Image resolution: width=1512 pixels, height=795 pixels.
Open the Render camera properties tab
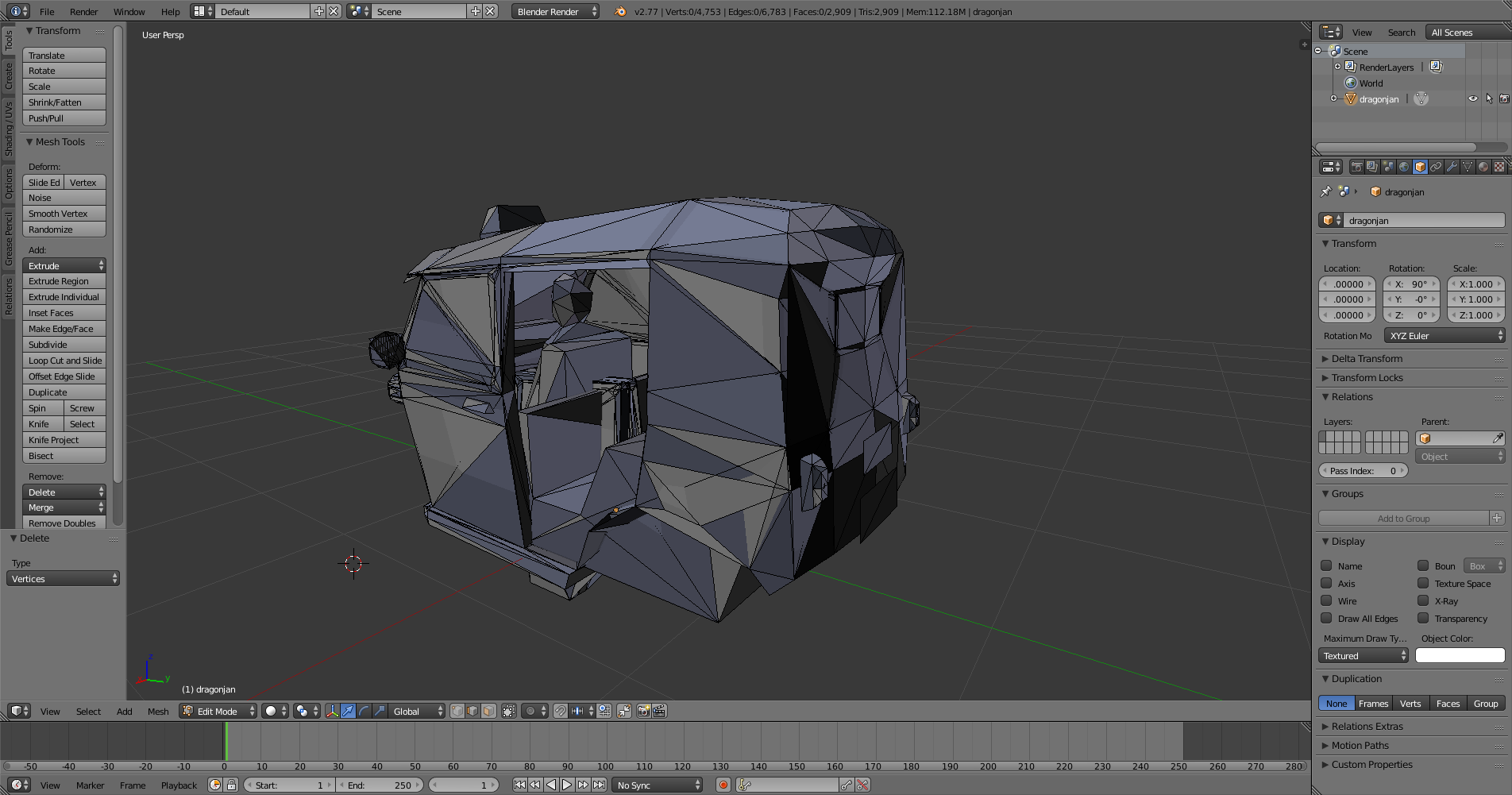[1356, 167]
